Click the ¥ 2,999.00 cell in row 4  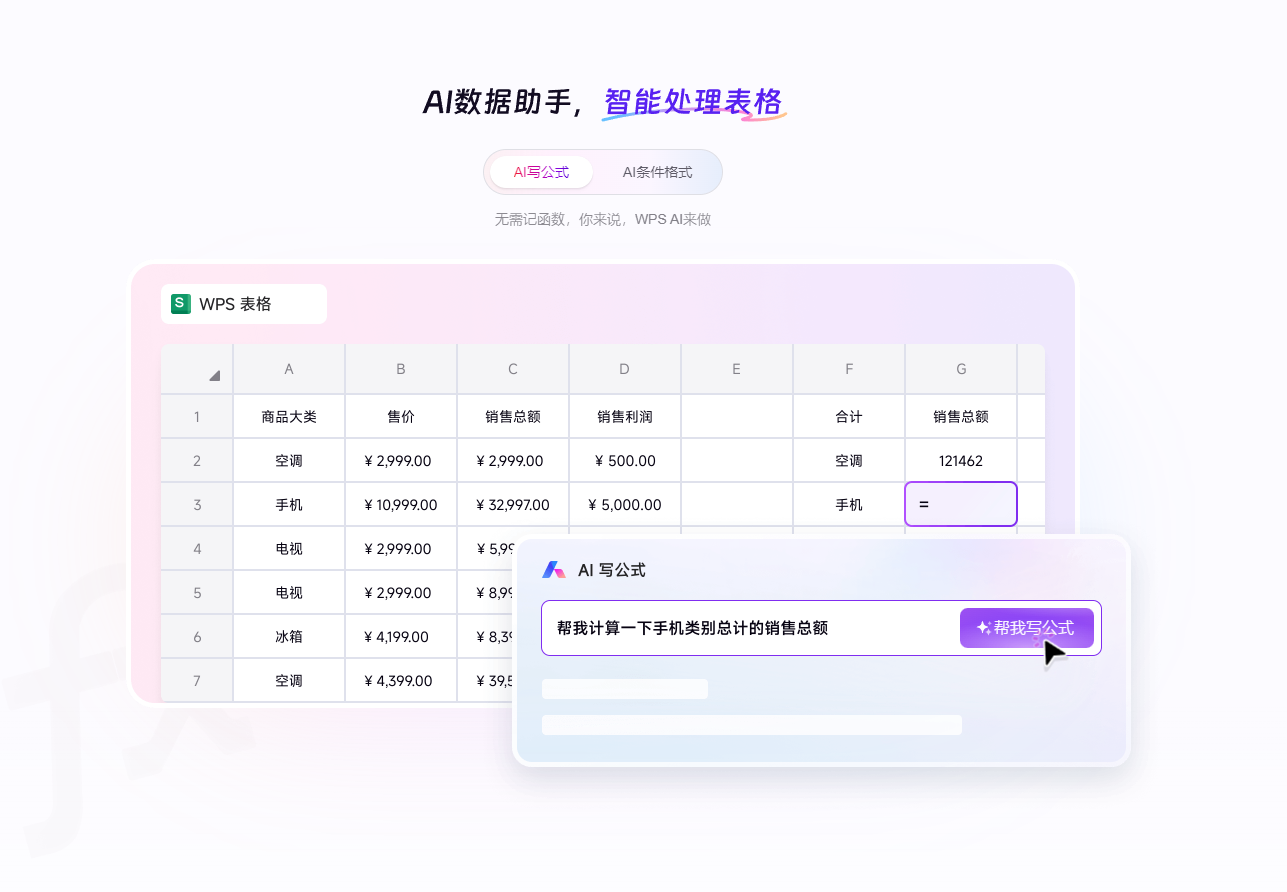(401, 549)
